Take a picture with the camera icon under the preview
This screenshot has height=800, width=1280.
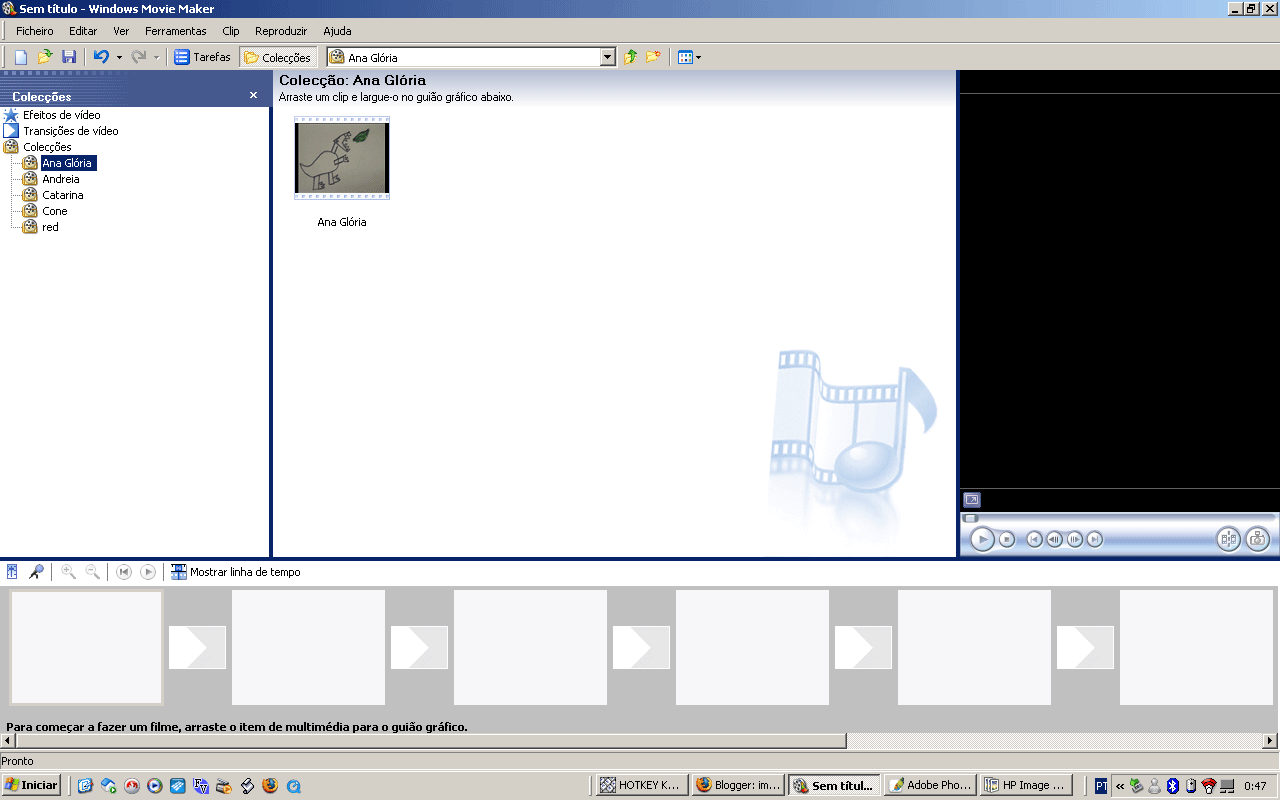[1257, 539]
